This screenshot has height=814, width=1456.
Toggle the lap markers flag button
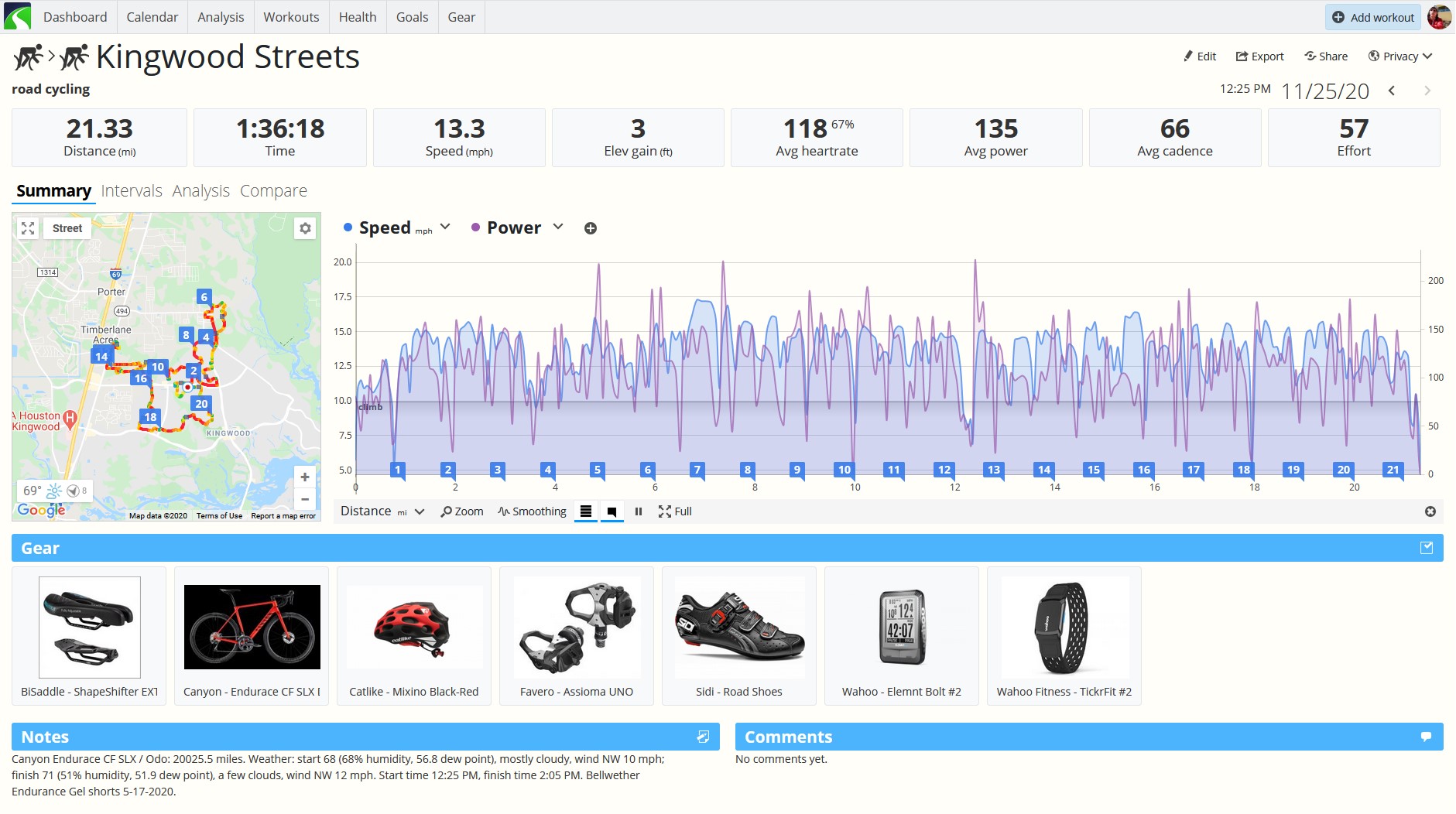coord(612,511)
